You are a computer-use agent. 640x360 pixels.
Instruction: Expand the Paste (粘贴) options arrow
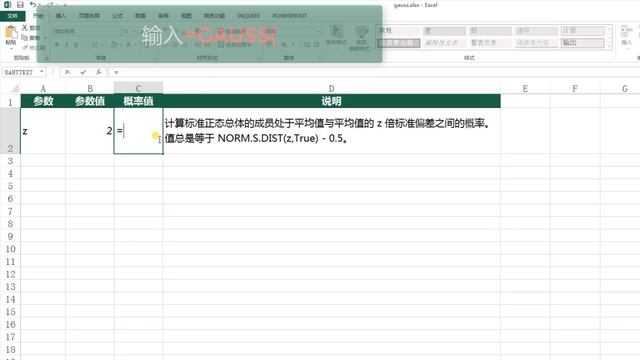click(11, 49)
